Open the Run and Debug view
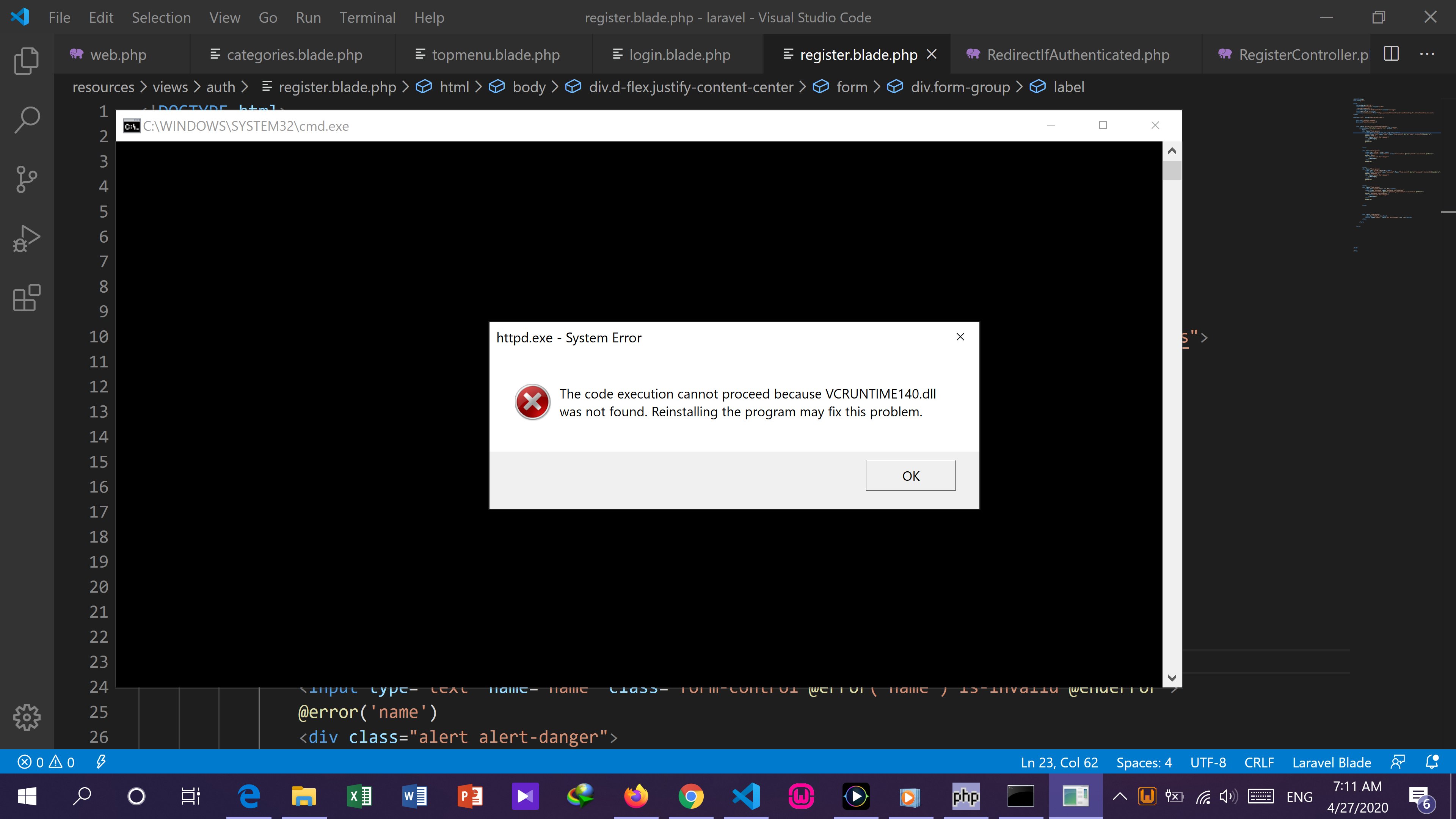Viewport: 1456px width, 819px height. click(27, 239)
